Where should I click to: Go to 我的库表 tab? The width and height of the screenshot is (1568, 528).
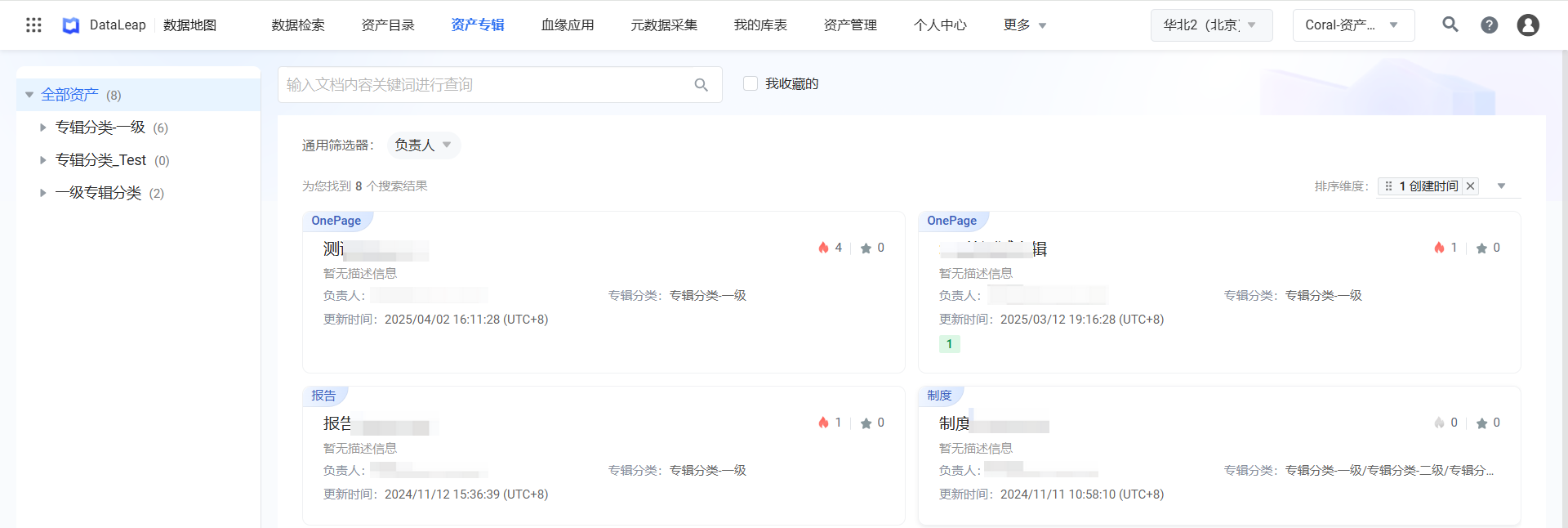pos(760,25)
